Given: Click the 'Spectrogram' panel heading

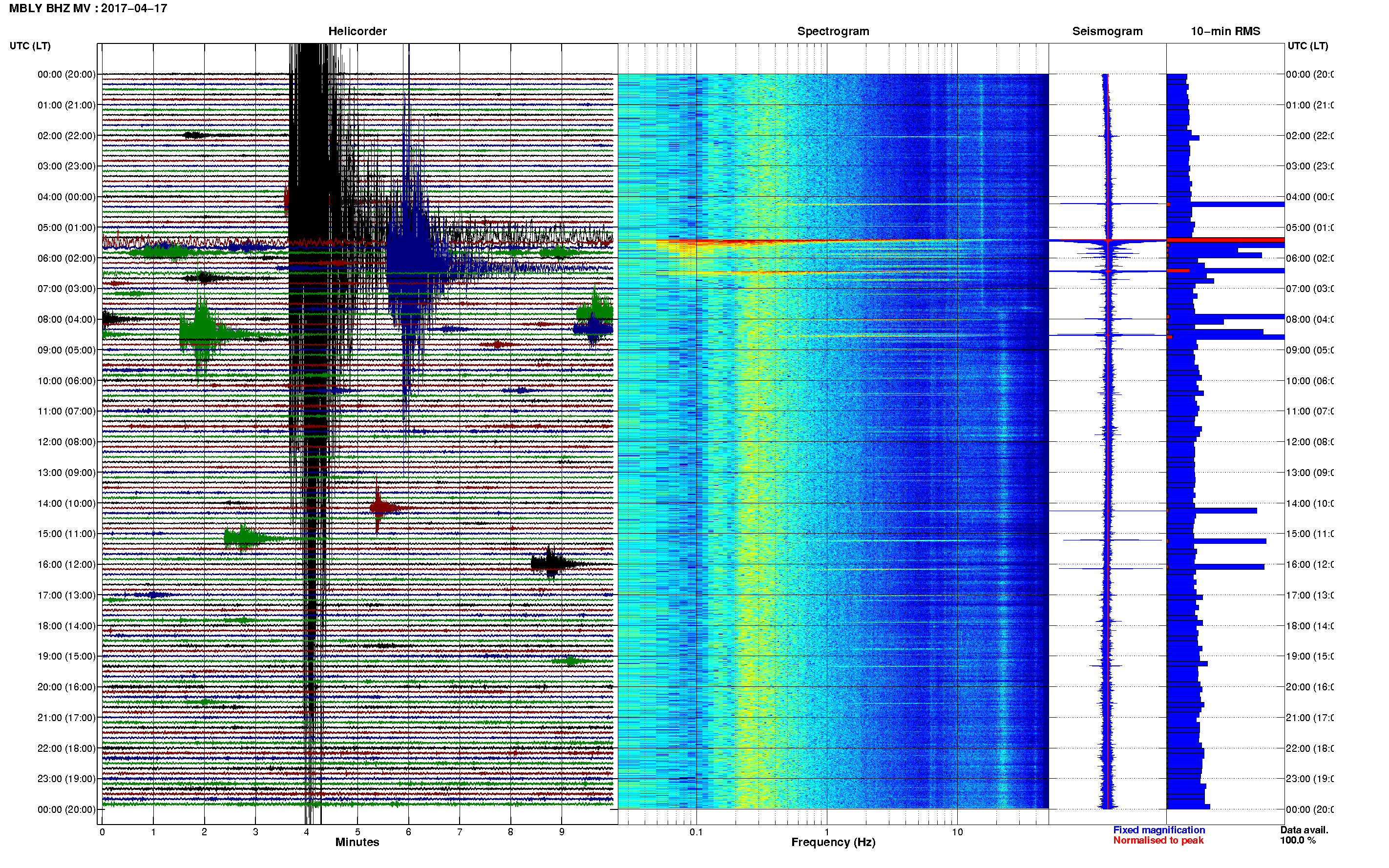Looking at the screenshot, I should point(833,31).
